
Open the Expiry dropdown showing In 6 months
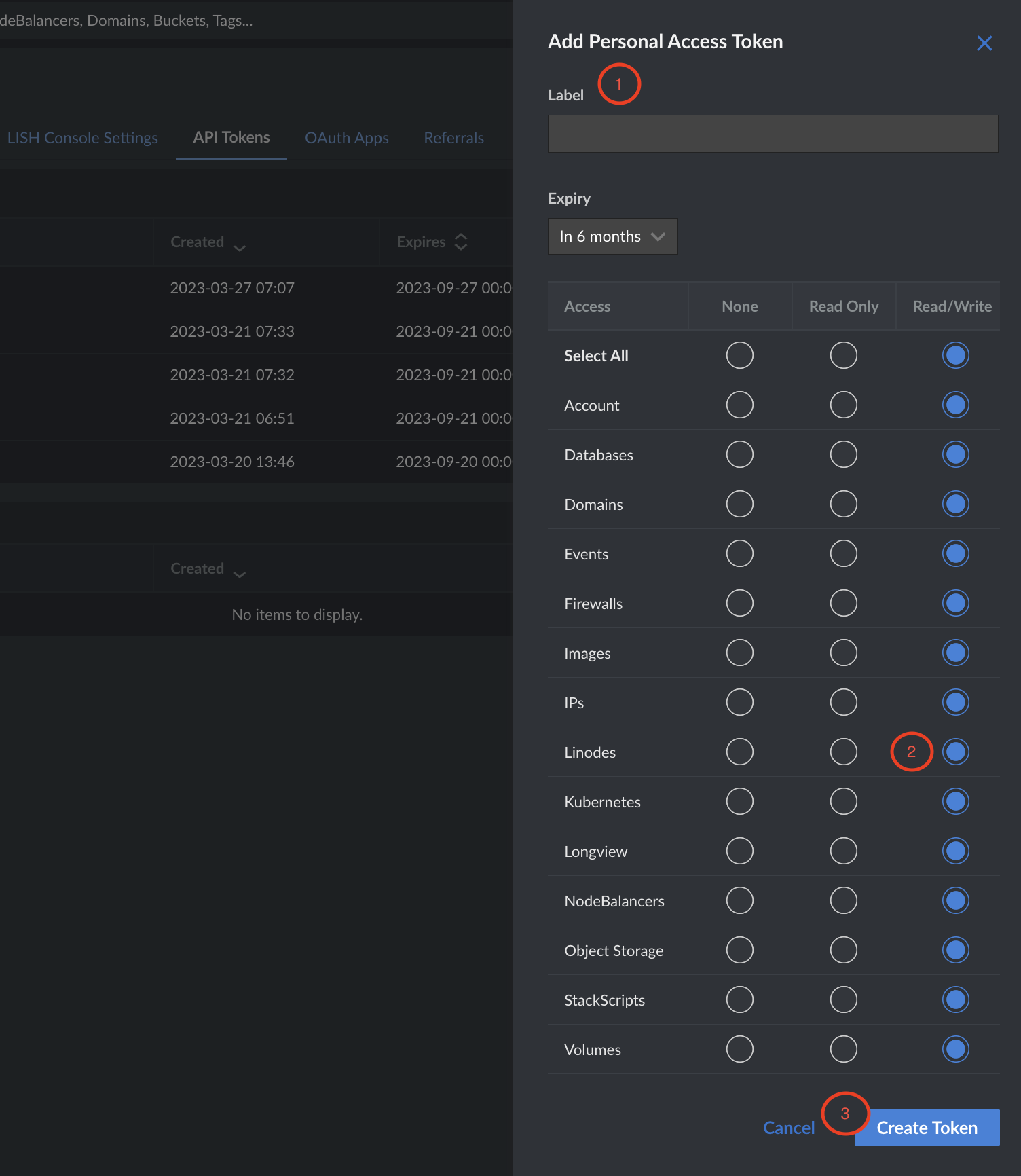(612, 236)
